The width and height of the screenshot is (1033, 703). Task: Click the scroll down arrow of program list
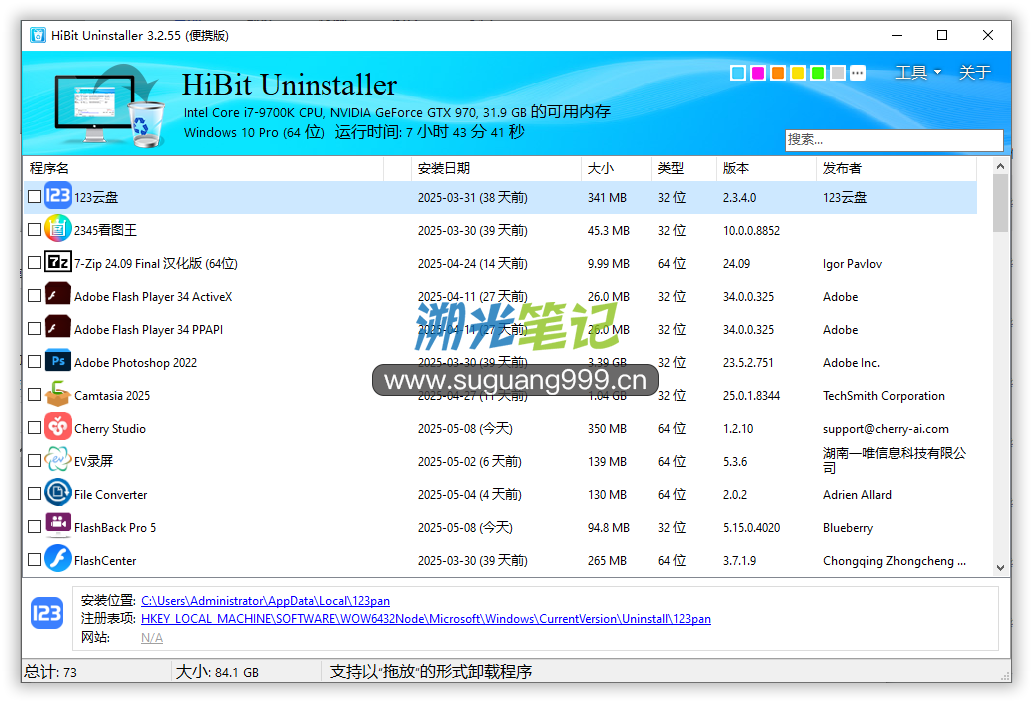click(x=1000, y=567)
